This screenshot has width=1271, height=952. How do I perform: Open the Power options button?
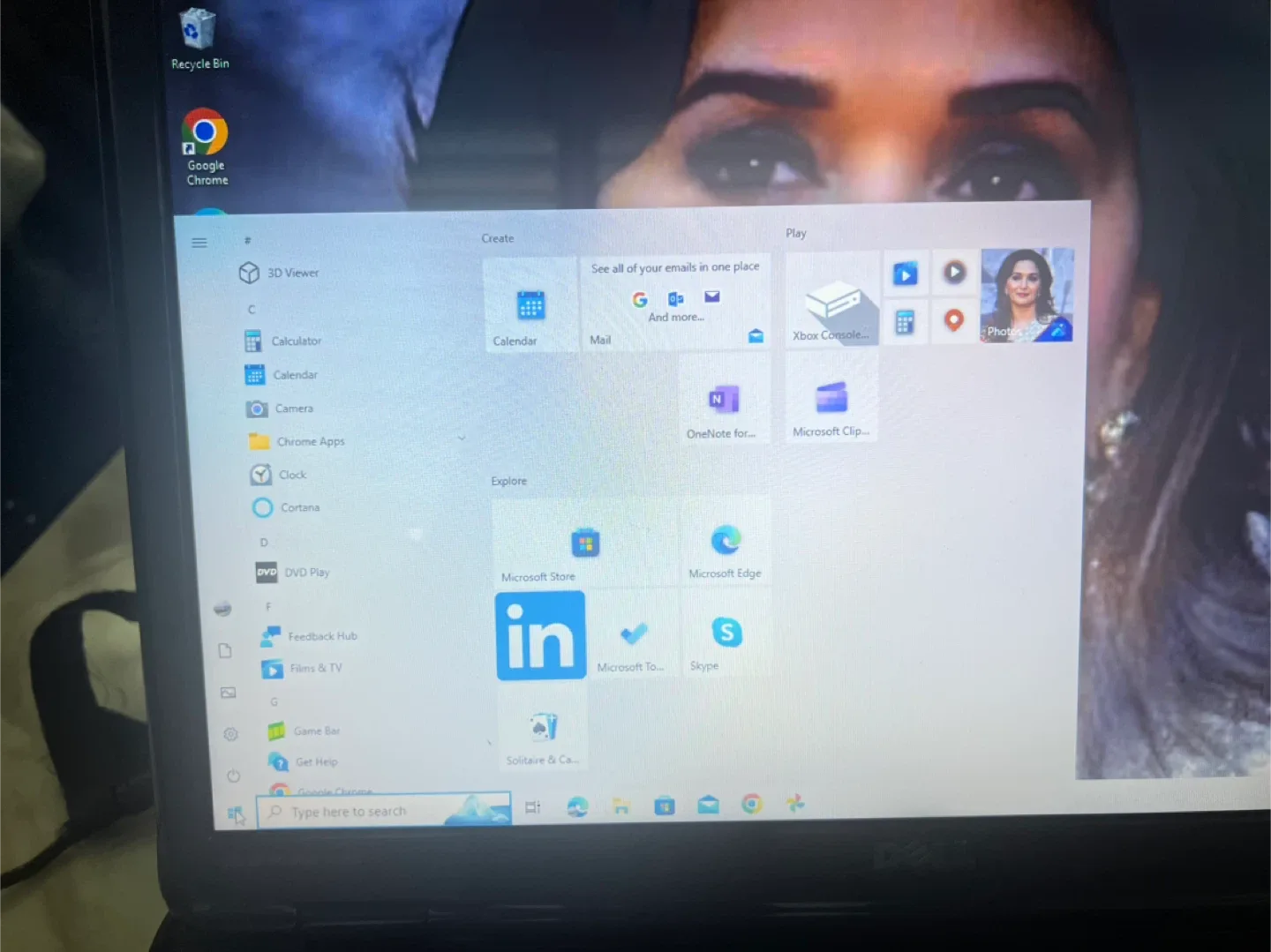(x=233, y=776)
